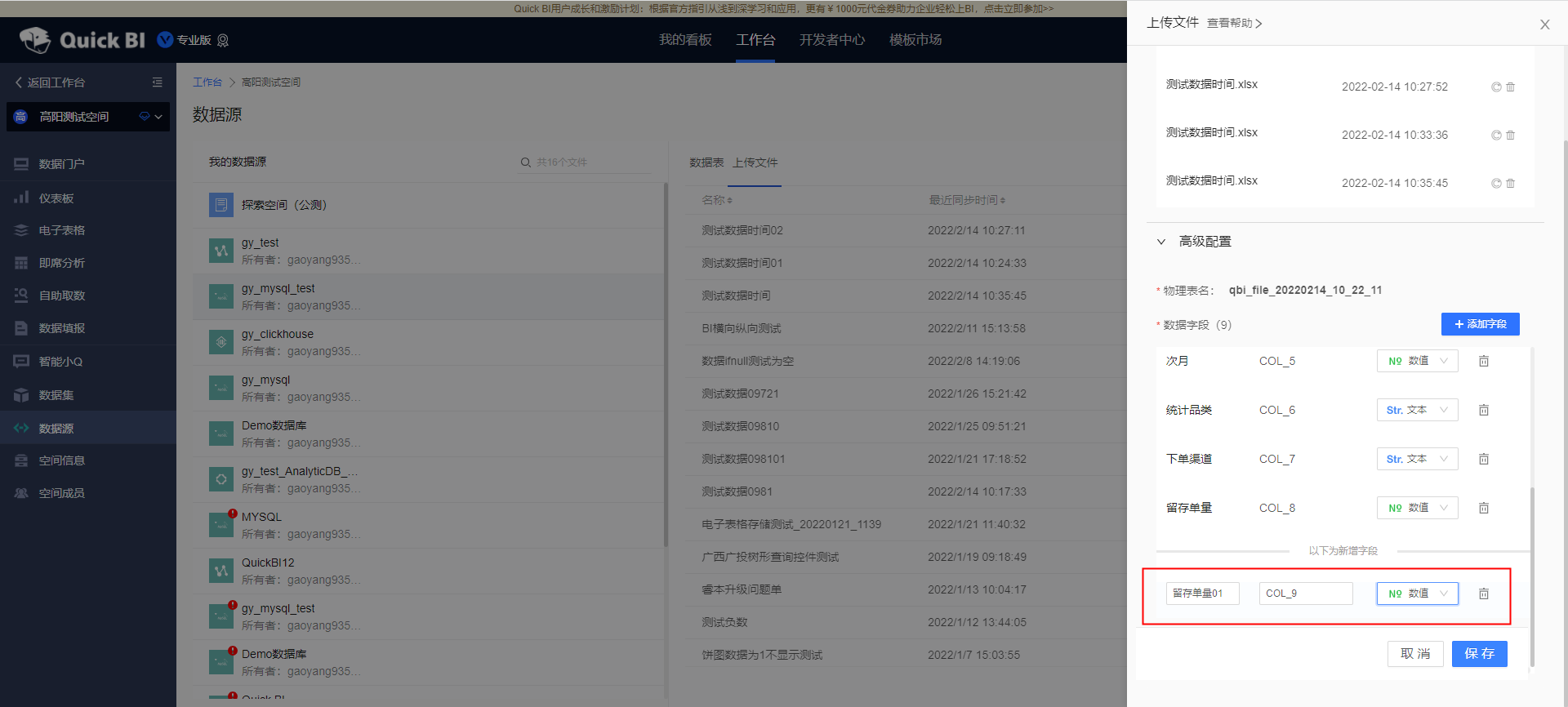1568x707 pixels.
Task: Close the 上传文件 panel
Action: (x=1544, y=24)
